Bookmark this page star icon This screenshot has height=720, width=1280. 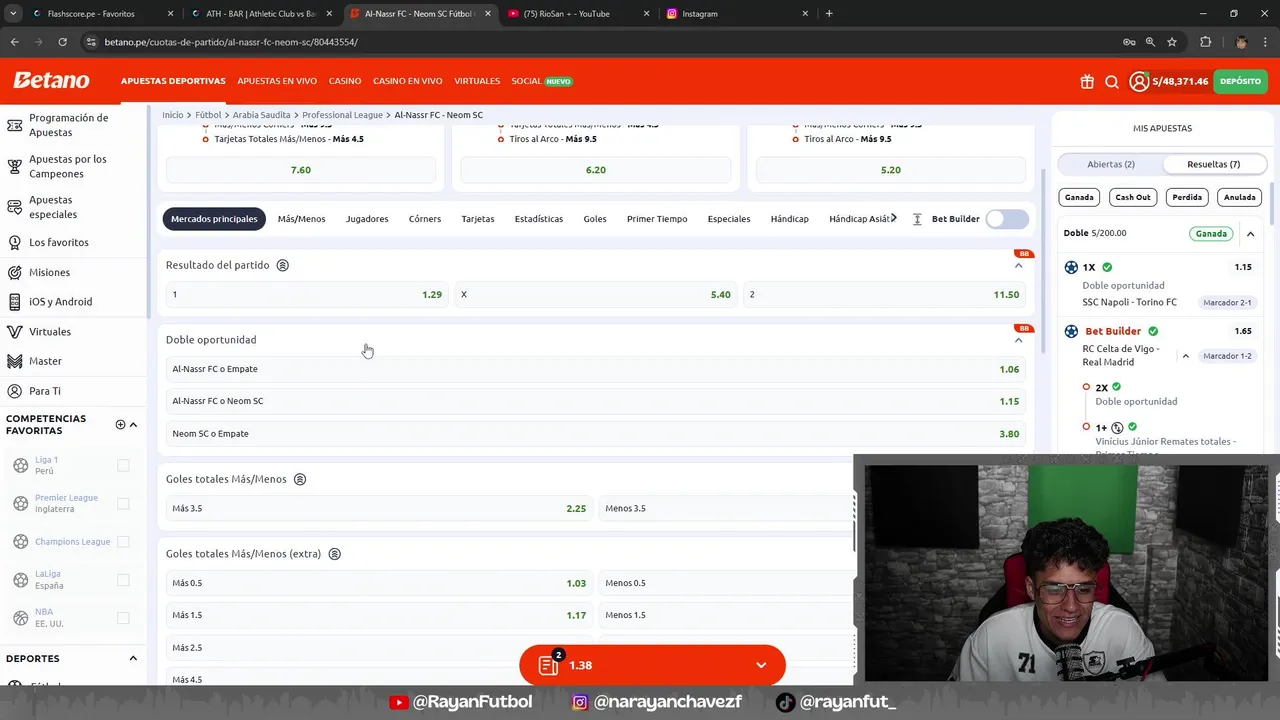click(x=1172, y=42)
